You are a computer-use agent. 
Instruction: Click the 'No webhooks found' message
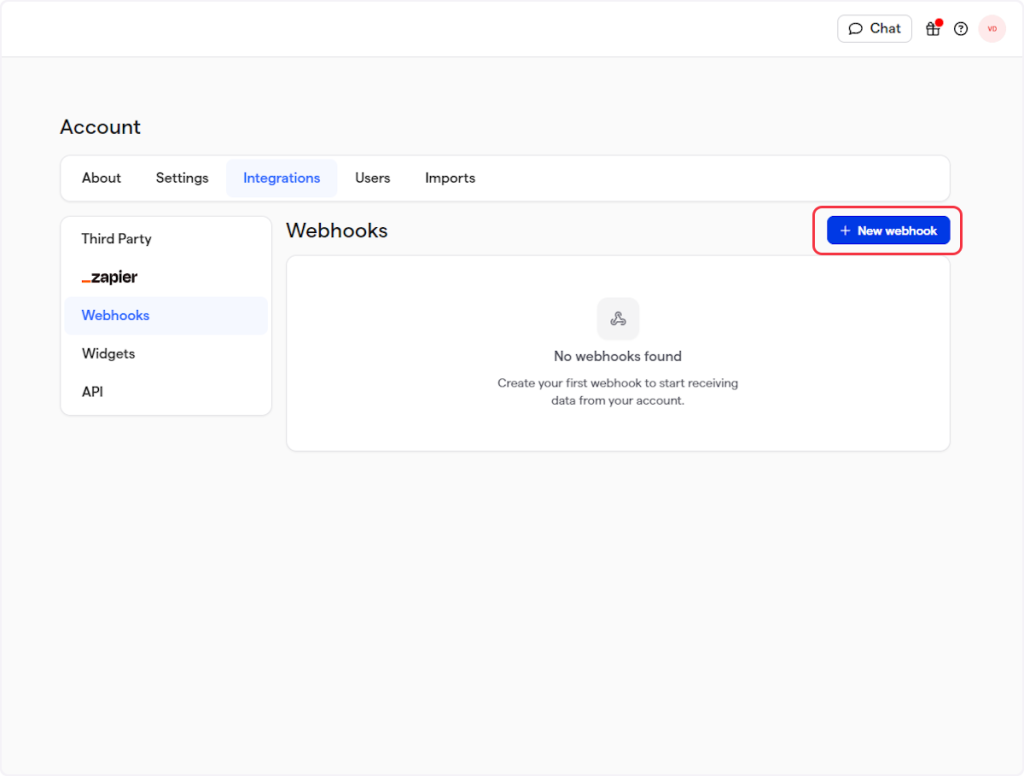(618, 356)
